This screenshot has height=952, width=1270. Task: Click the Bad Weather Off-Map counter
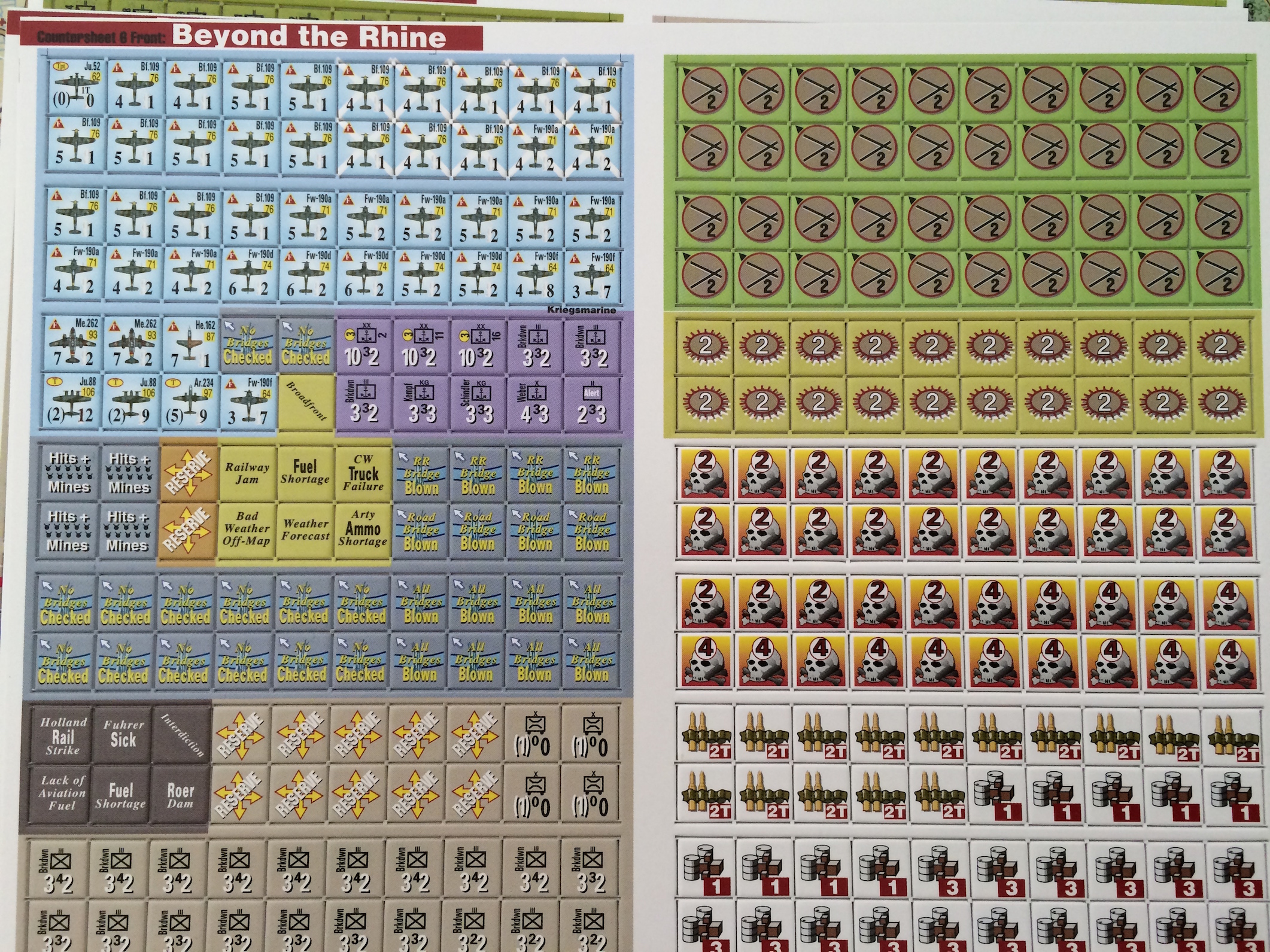(247, 529)
